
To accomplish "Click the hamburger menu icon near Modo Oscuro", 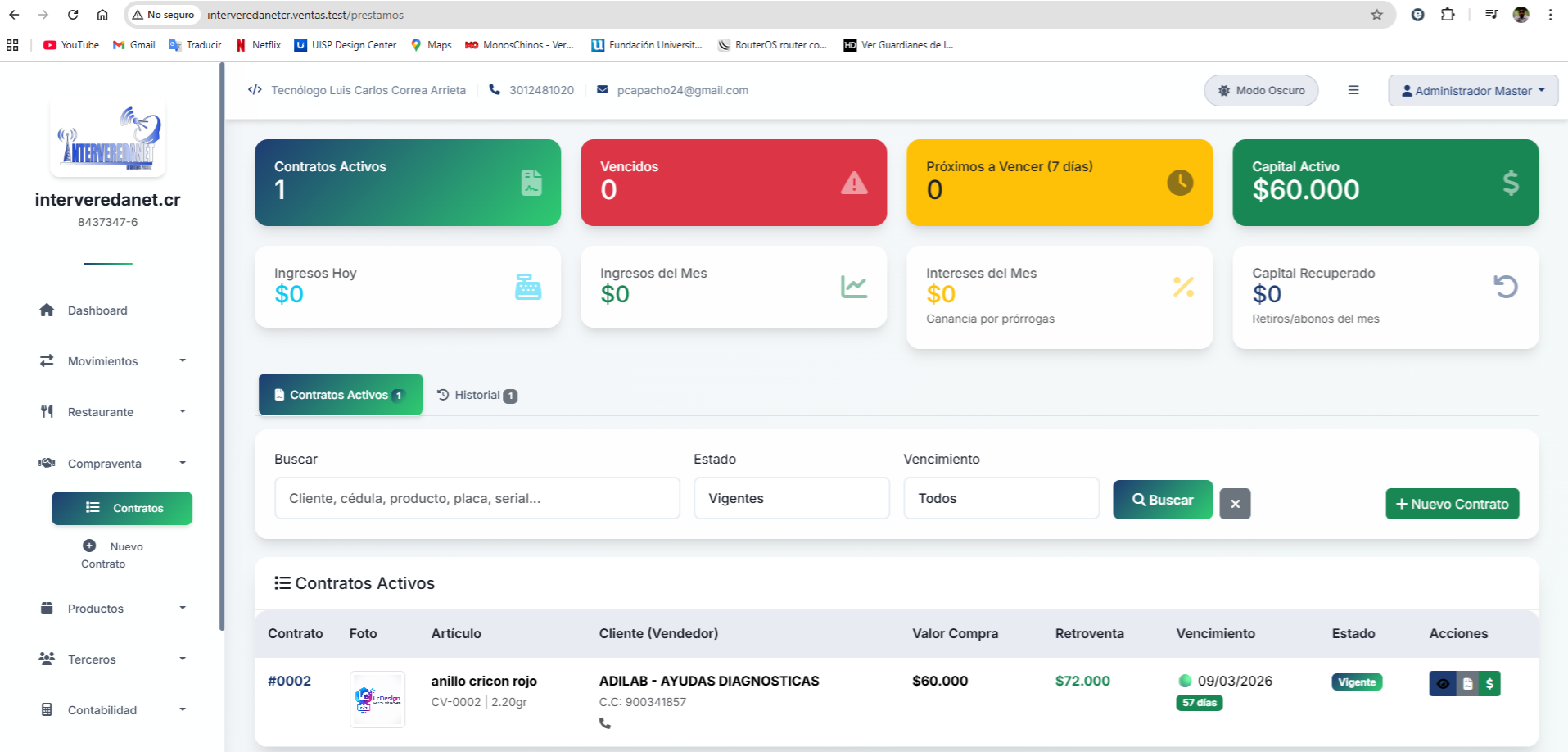I will tap(1353, 90).
